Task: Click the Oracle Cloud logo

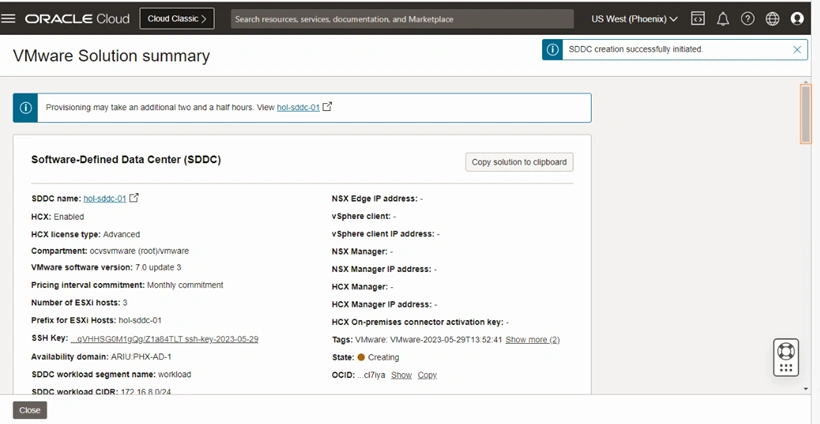Action: [77, 19]
